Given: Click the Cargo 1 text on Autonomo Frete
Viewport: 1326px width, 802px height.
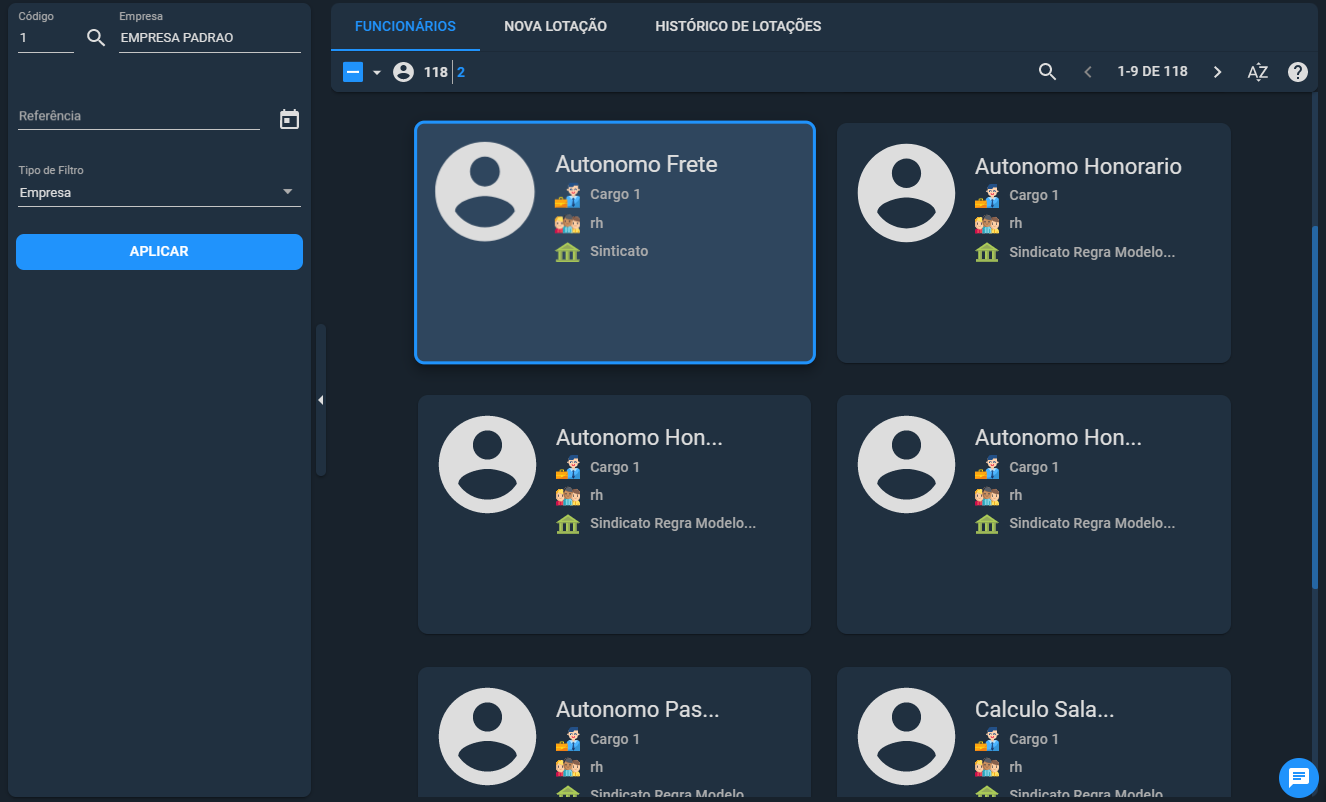Looking at the screenshot, I should coord(615,194).
